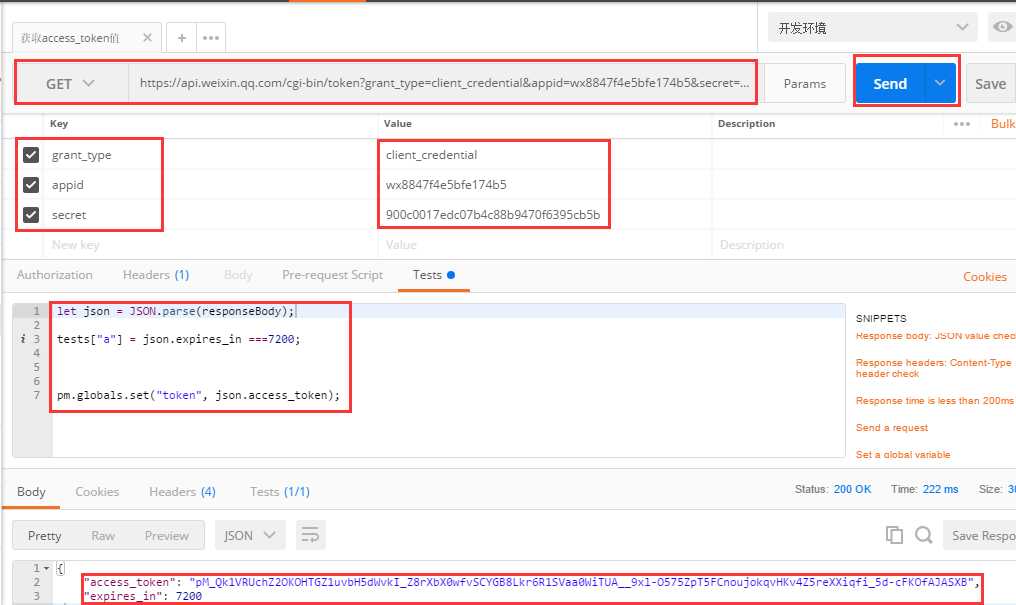
Task: Add a new request tab
Action: pos(182,38)
